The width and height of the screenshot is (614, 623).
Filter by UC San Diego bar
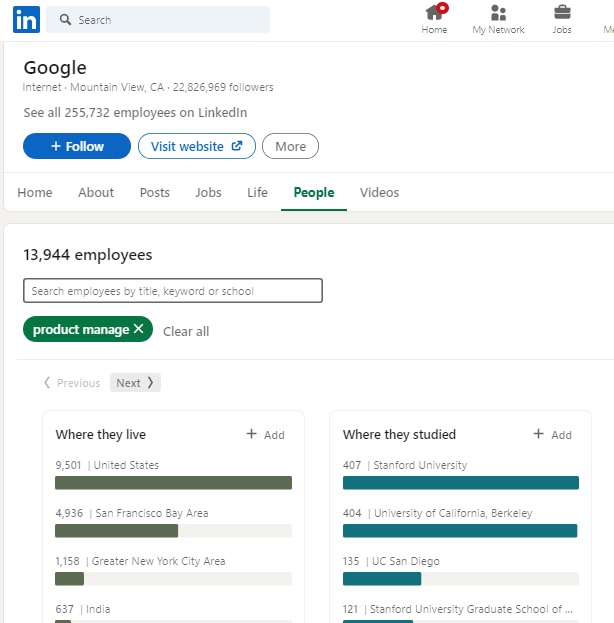(461, 579)
